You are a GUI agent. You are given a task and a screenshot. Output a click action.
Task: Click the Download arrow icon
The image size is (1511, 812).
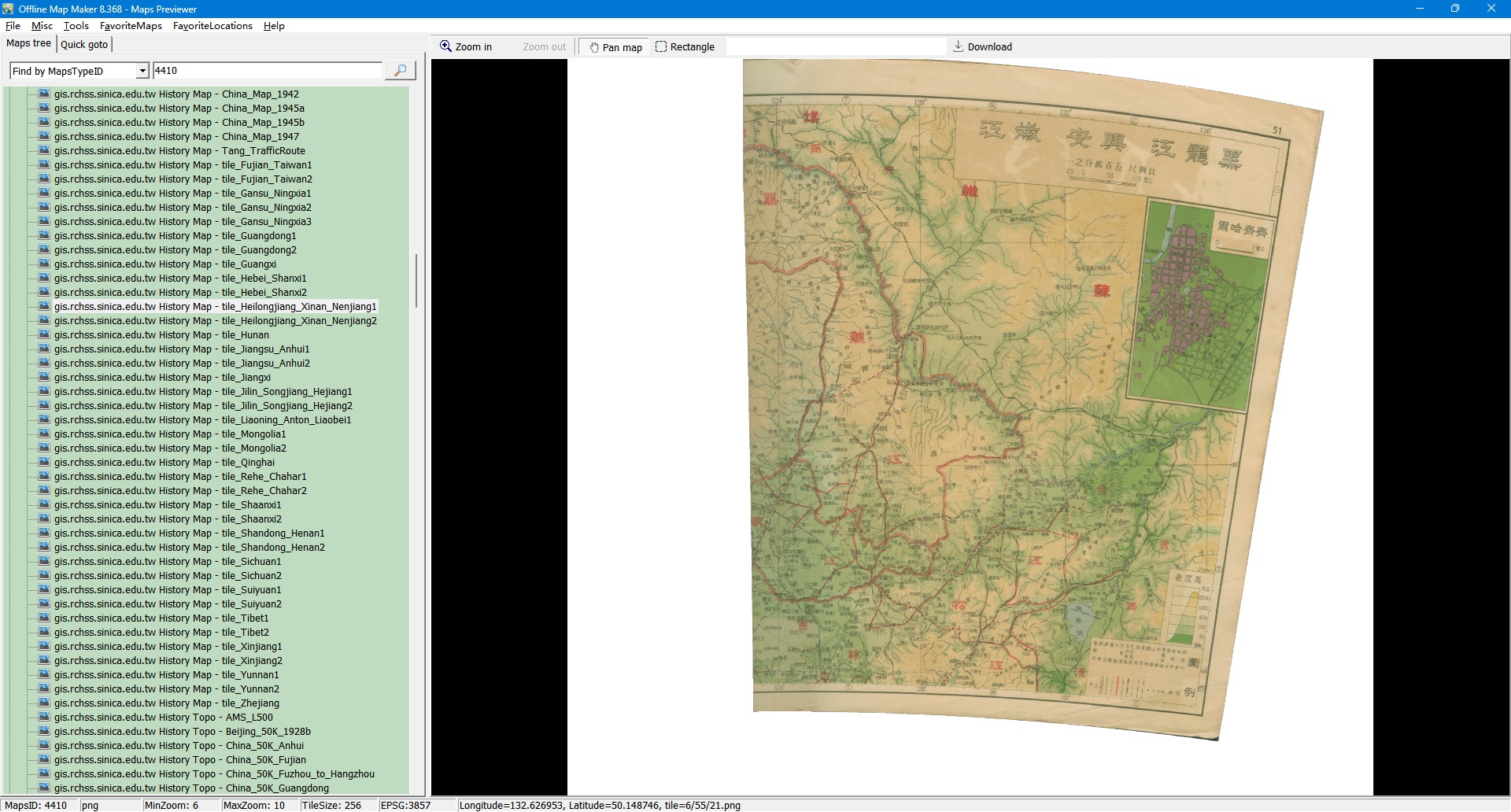click(958, 46)
